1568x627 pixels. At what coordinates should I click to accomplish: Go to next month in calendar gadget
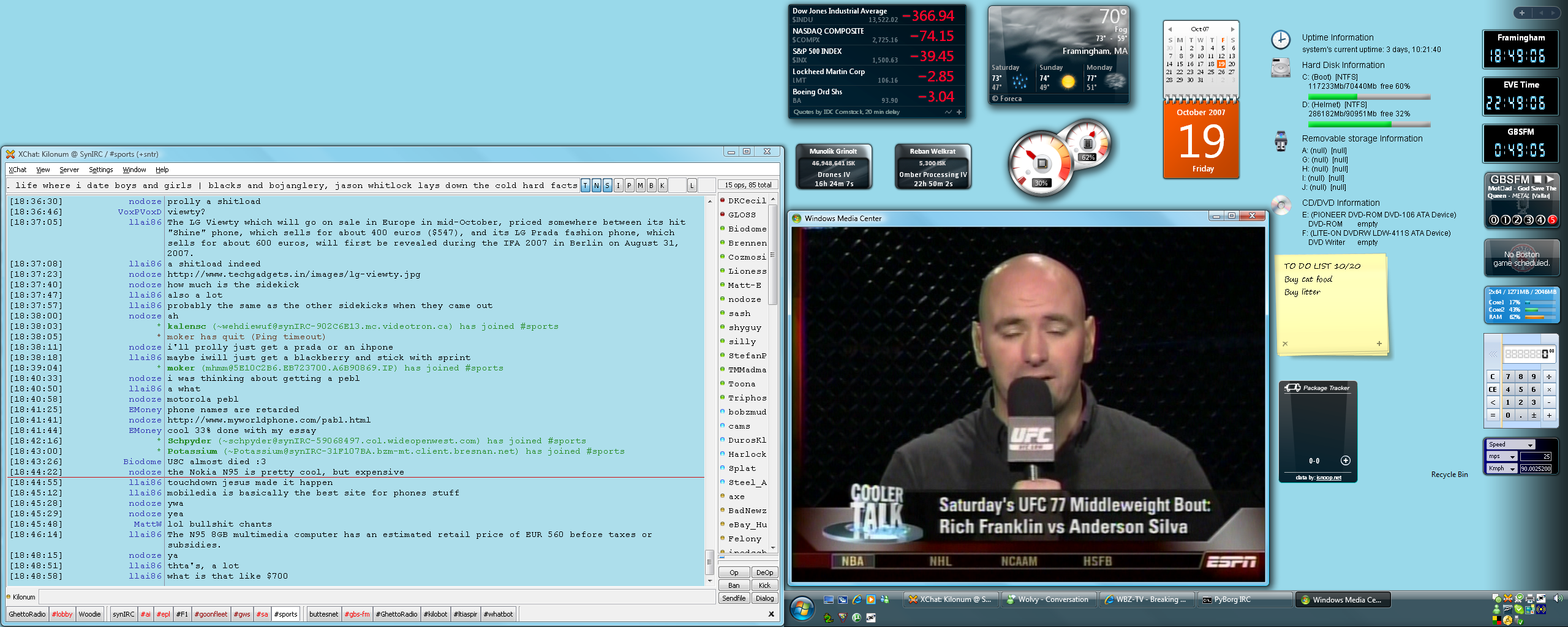[1232, 29]
